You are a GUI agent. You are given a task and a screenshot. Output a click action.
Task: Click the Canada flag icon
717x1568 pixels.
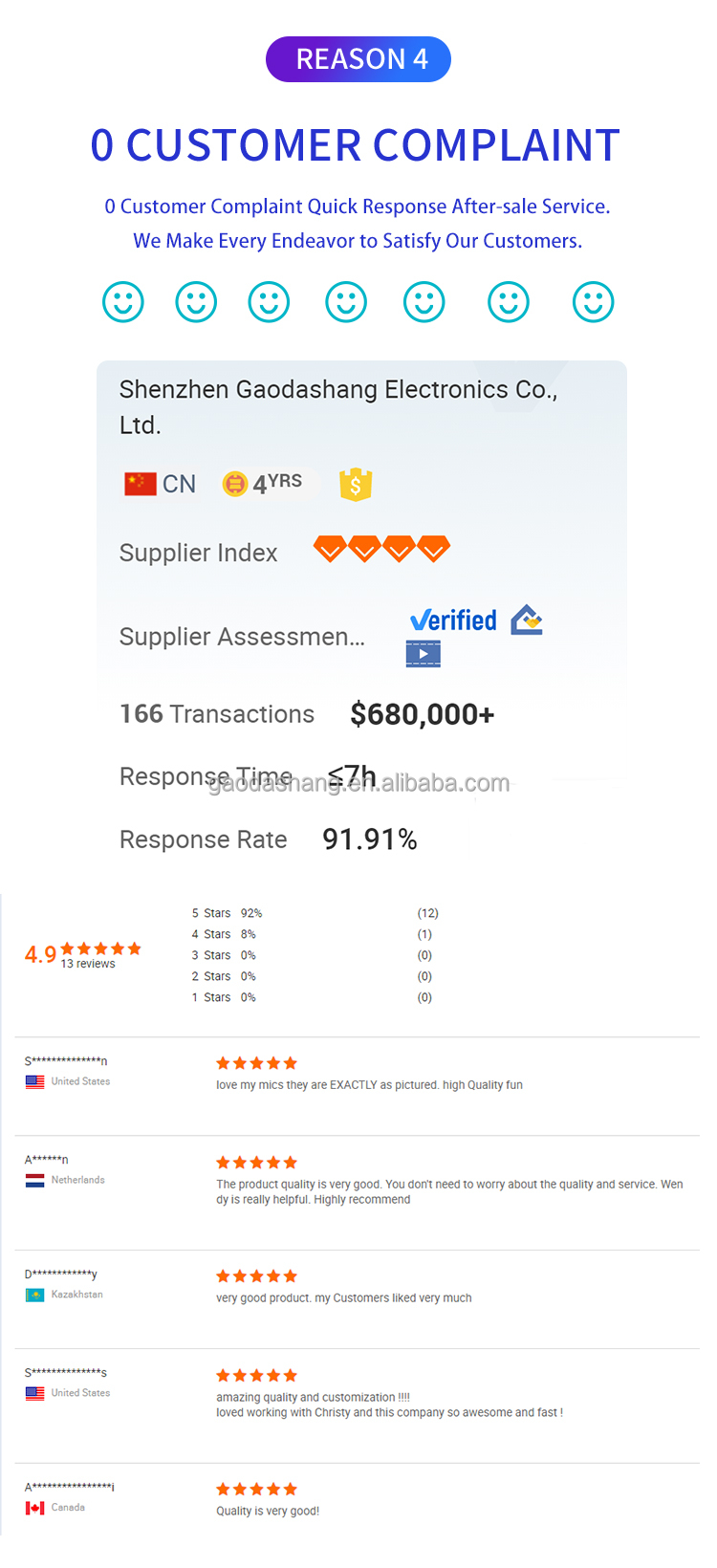35,1508
